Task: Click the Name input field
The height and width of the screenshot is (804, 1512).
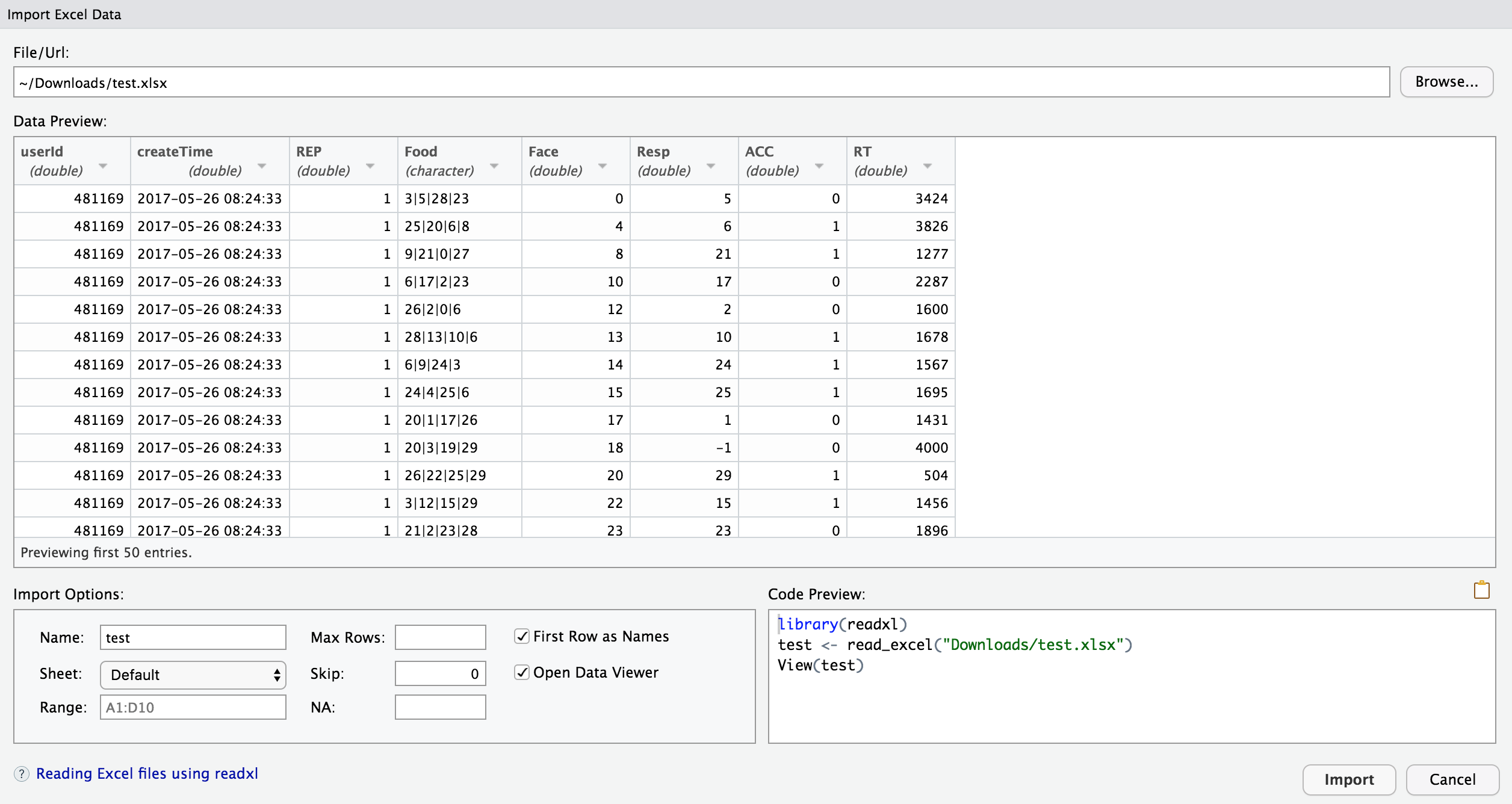Action: [192, 637]
